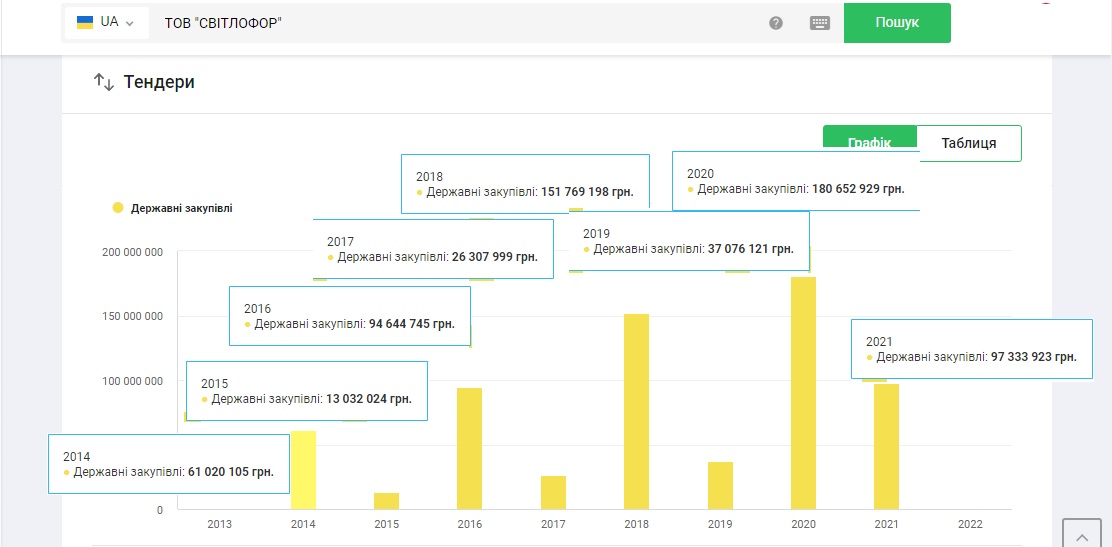The image size is (1112, 547).
Task: Click the Тендери section heading
Action: click(x=159, y=82)
